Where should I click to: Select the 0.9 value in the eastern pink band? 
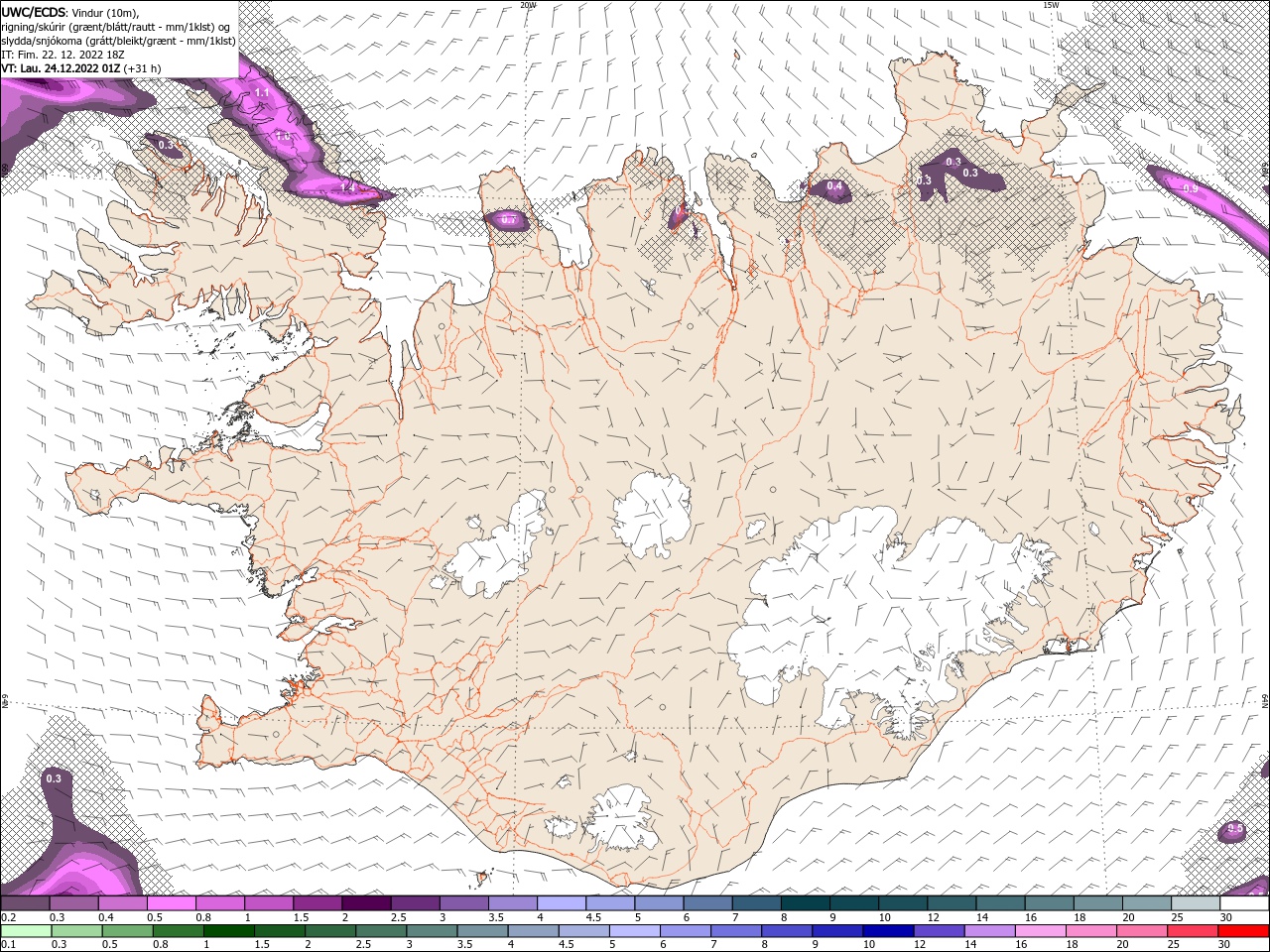pyautogui.click(x=1190, y=188)
